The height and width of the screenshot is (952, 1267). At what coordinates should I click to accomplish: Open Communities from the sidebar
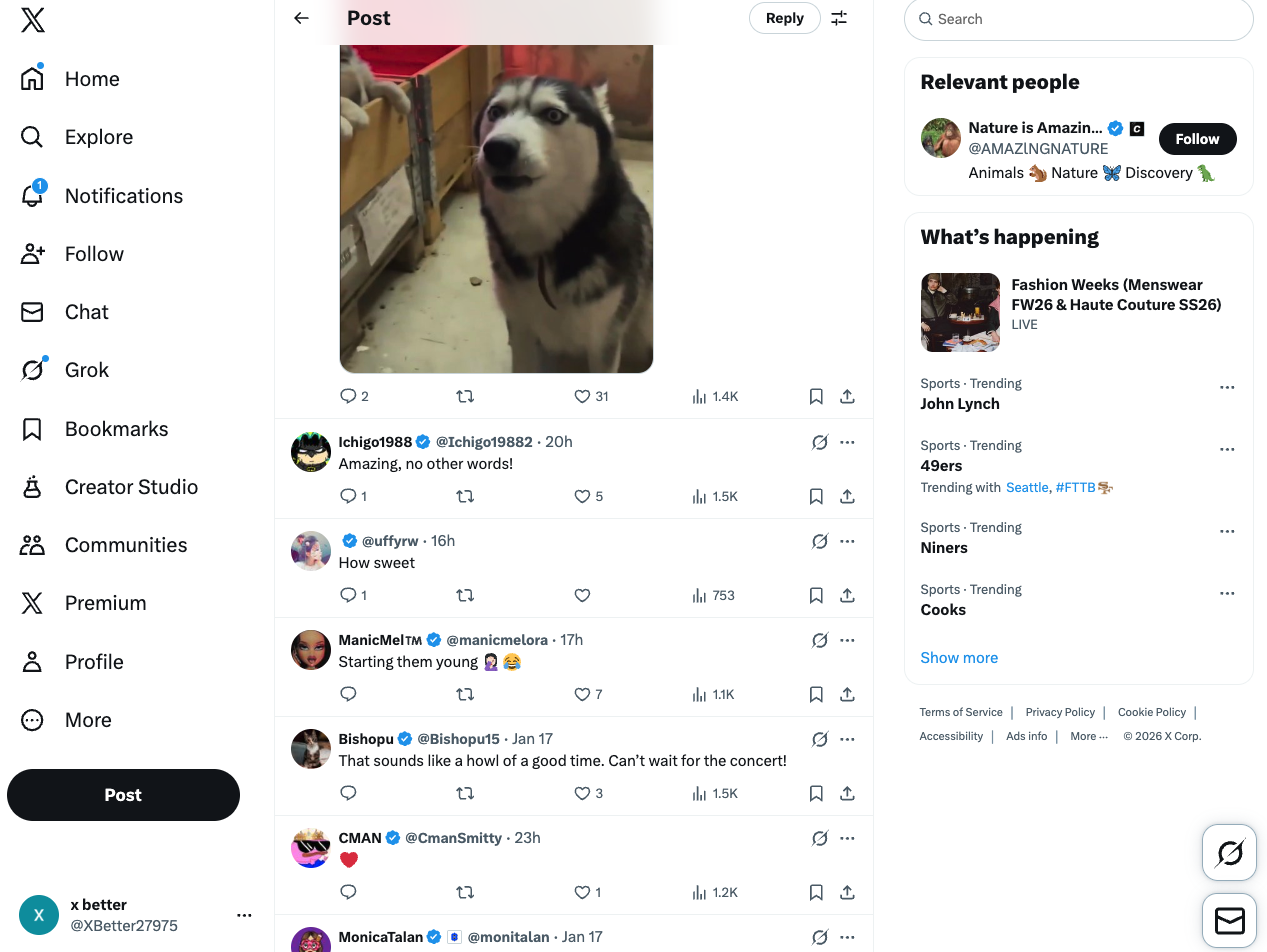126,545
